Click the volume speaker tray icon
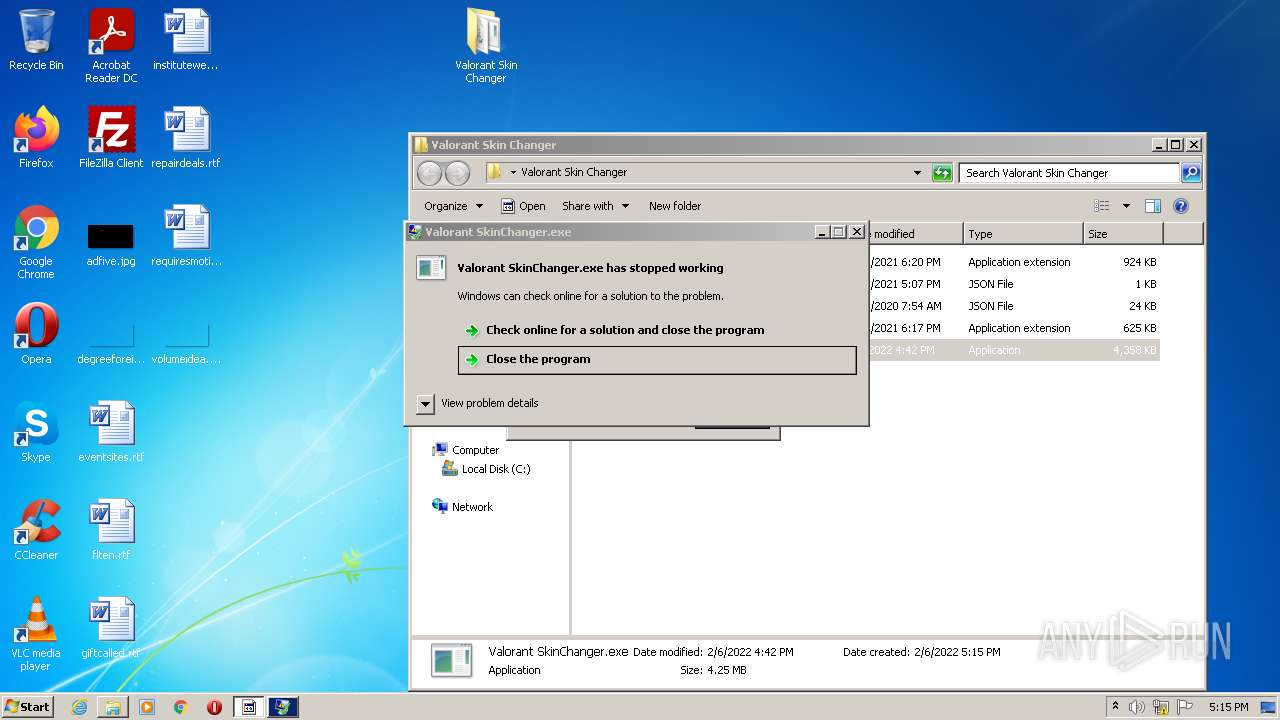This screenshot has width=1280, height=720. pos(1137,707)
